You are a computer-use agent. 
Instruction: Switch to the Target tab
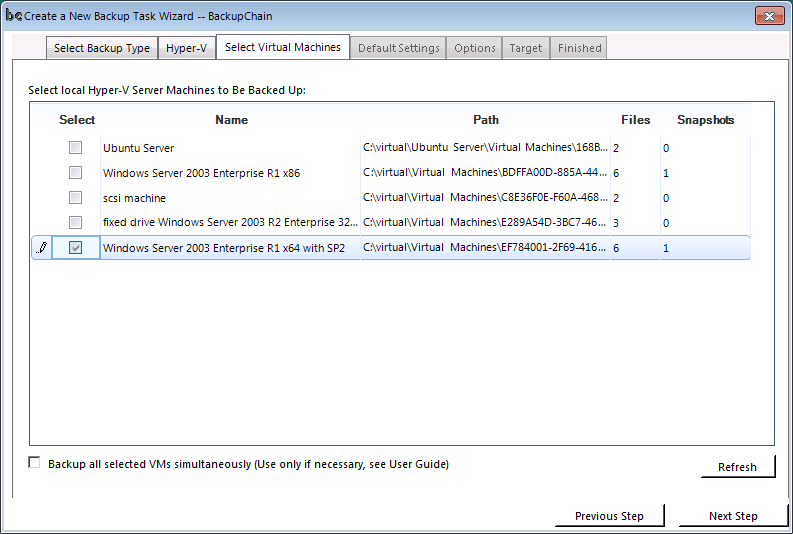point(525,48)
